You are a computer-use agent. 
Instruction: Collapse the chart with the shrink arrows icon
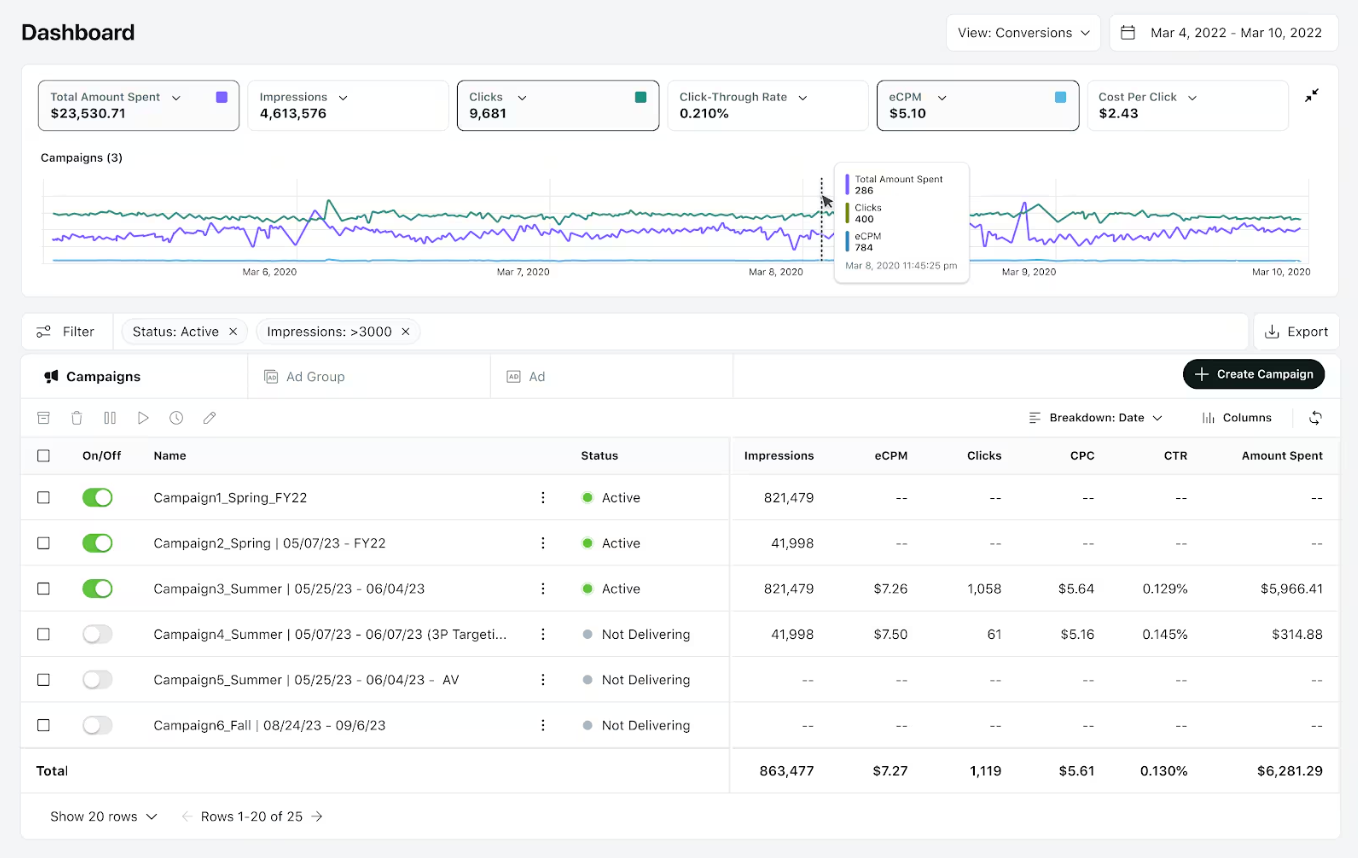click(1312, 95)
